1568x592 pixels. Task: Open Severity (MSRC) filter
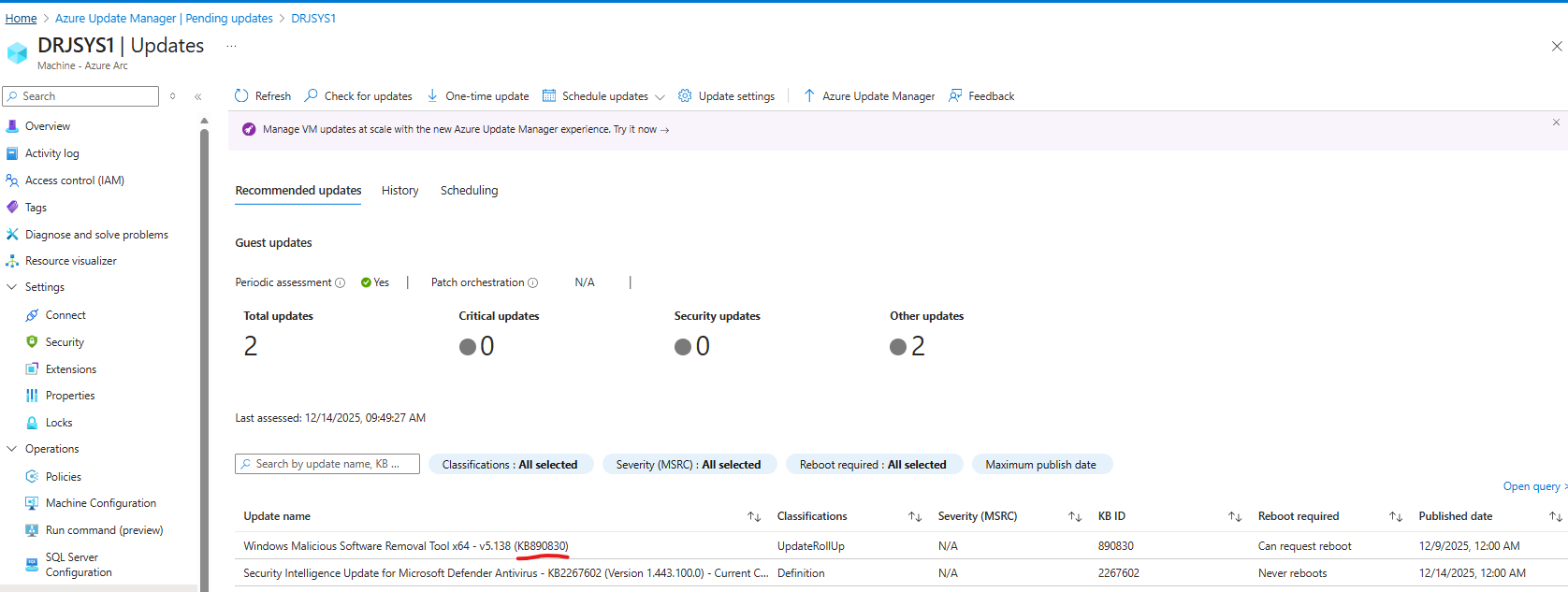(689, 465)
